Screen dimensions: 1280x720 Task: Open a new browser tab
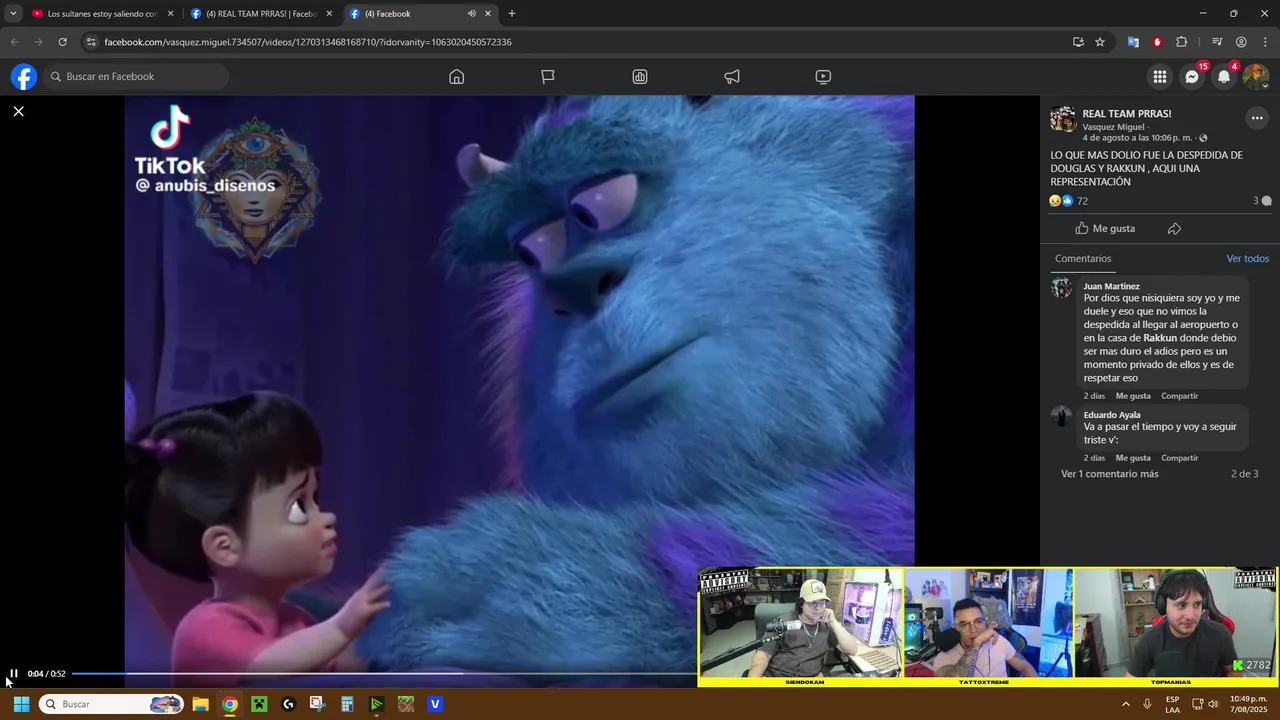click(x=512, y=14)
